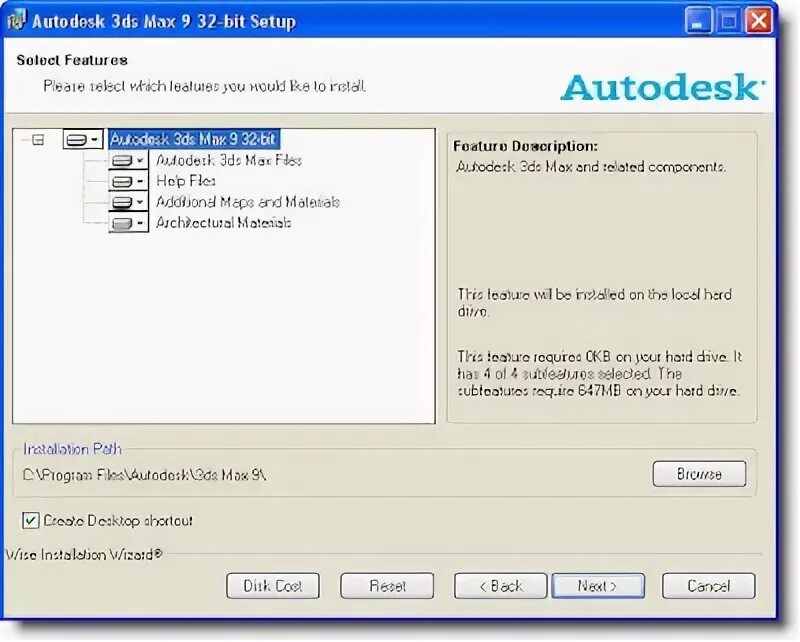800x642 pixels.
Task: Open install-option dropdown for Autodesk 3ds Max Files
Action: tap(128, 160)
